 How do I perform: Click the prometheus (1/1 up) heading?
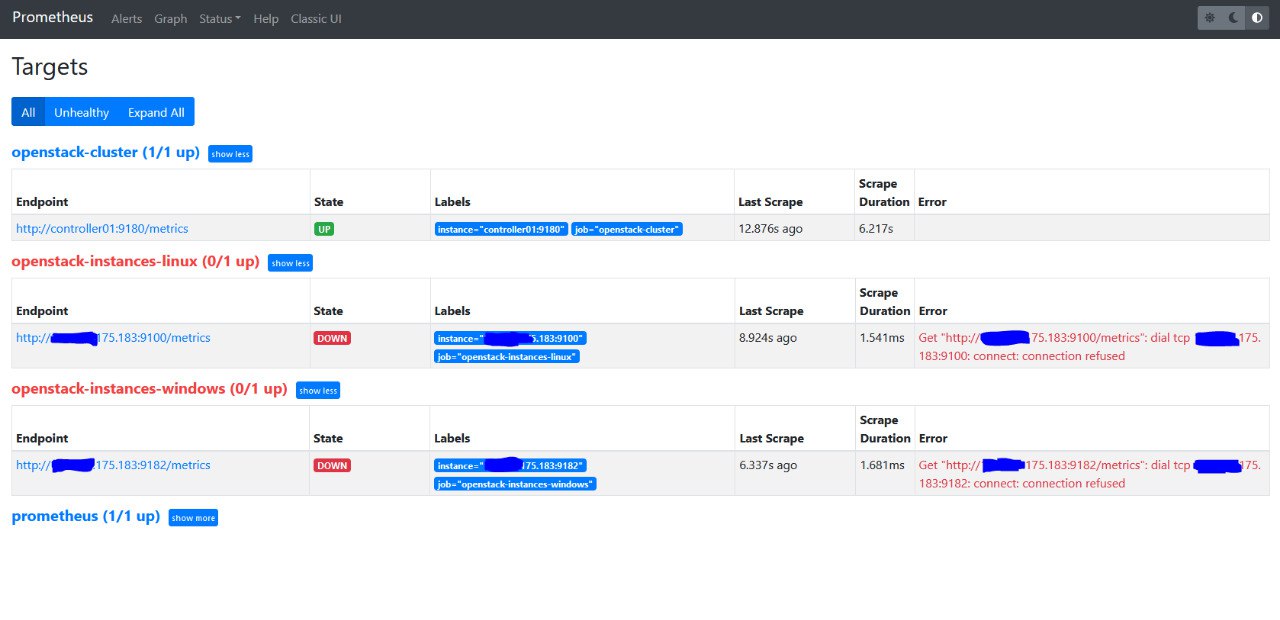[x=85, y=517]
